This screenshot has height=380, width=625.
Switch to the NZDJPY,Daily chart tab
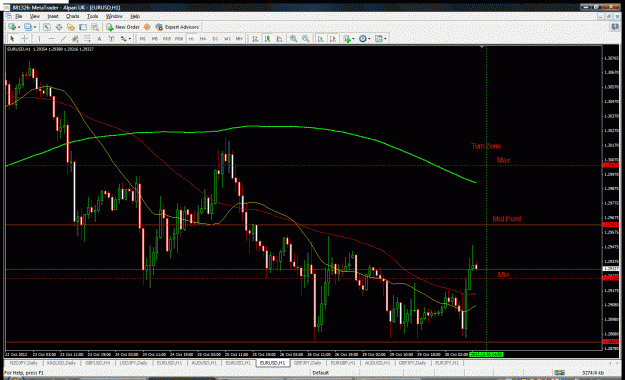24,363
